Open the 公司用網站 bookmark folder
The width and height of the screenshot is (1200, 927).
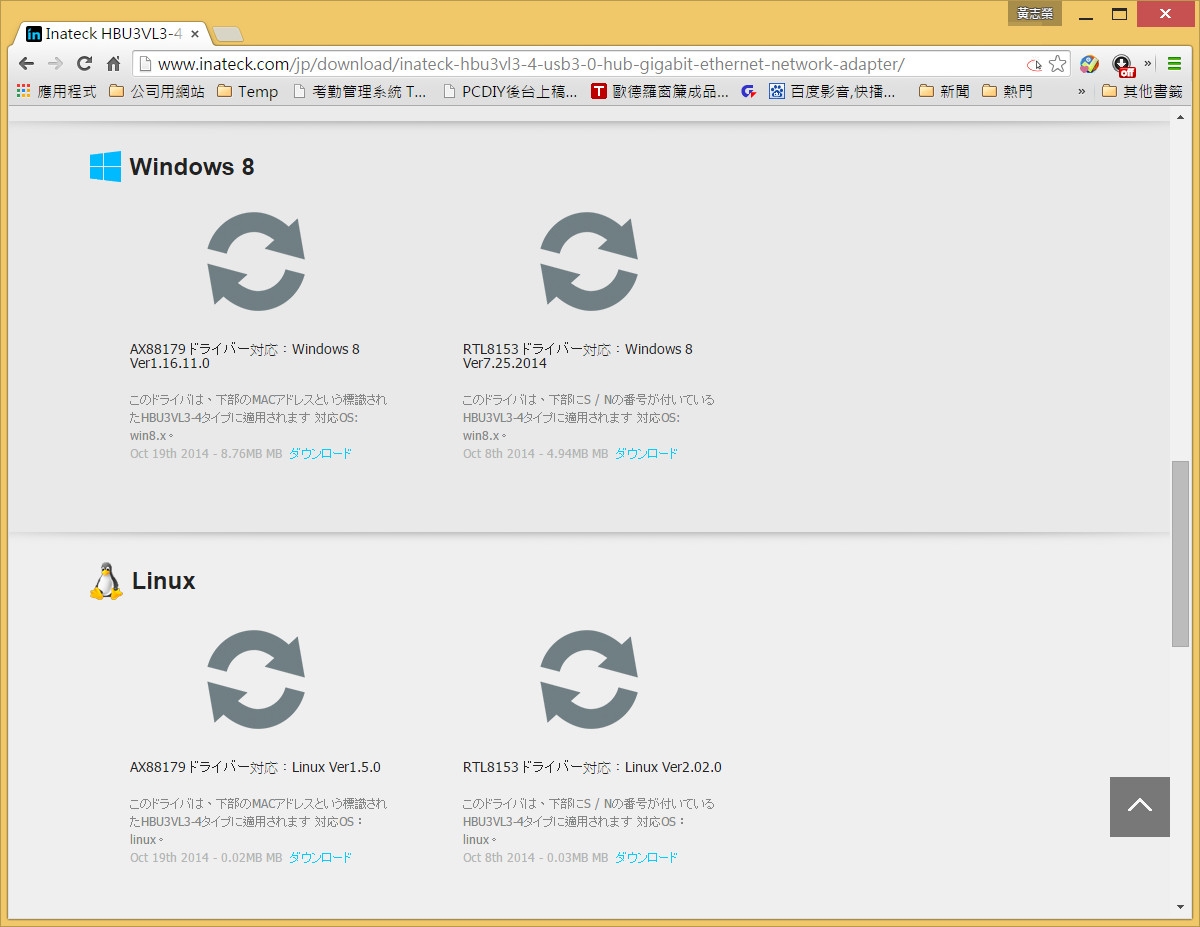(x=156, y=91)
